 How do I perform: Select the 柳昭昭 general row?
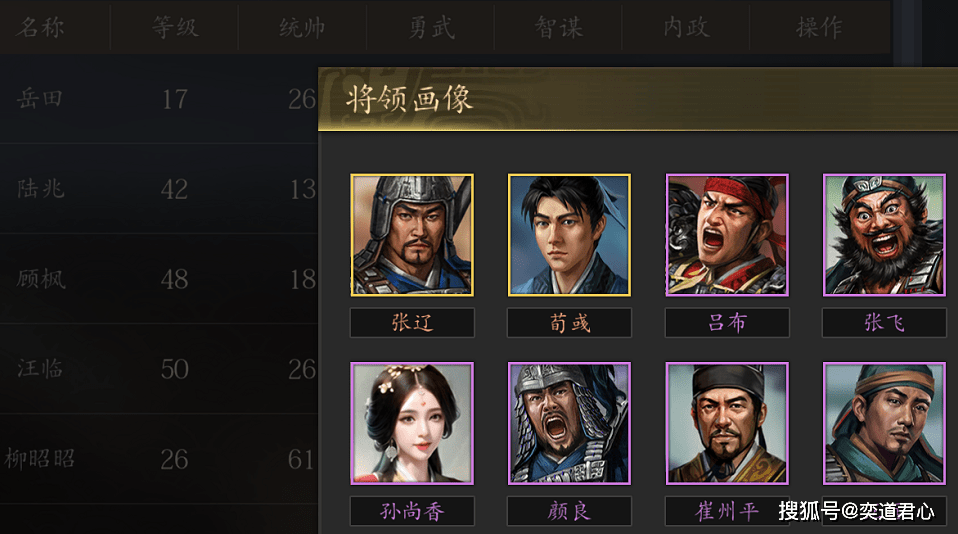click(x=159, y=459)
